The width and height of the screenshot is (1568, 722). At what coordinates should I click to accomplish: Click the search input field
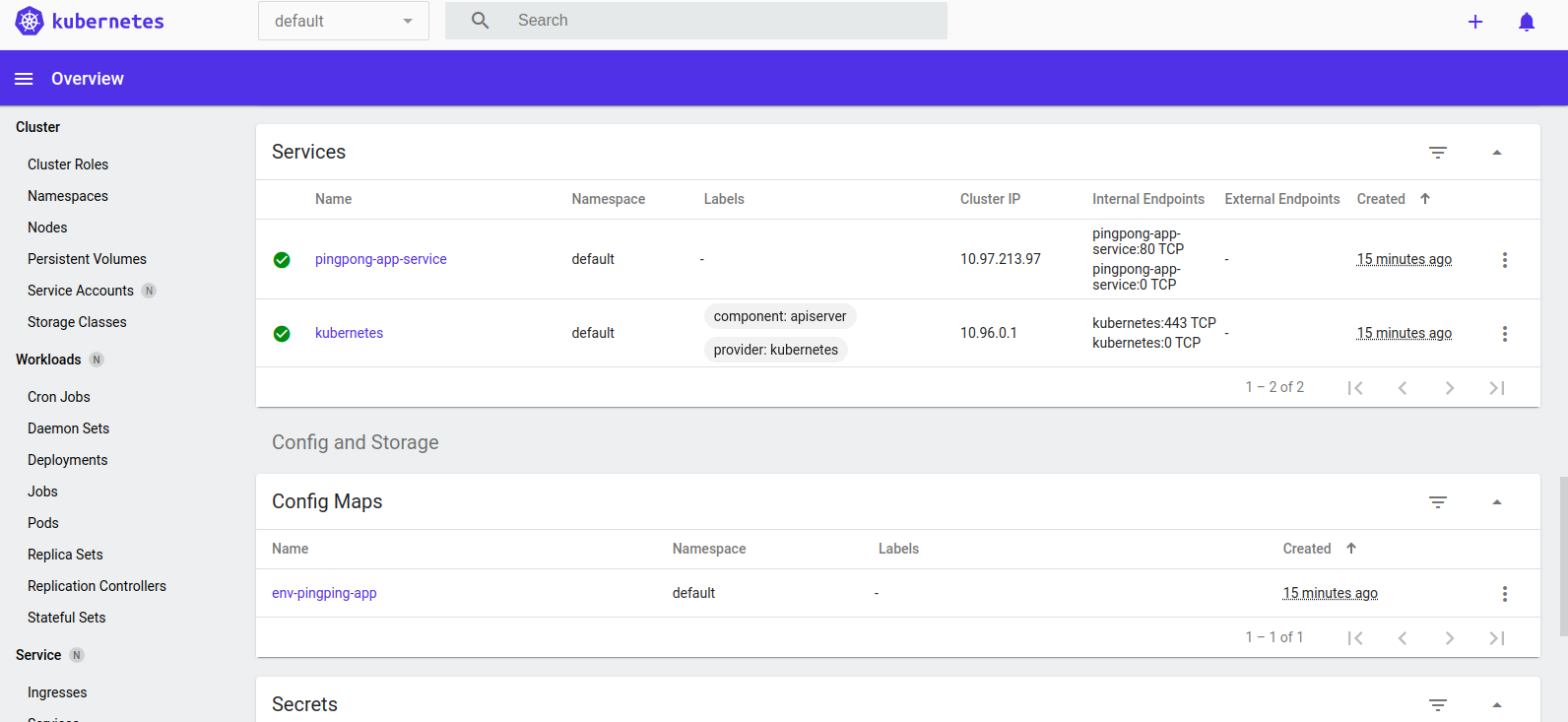point(696,21)
